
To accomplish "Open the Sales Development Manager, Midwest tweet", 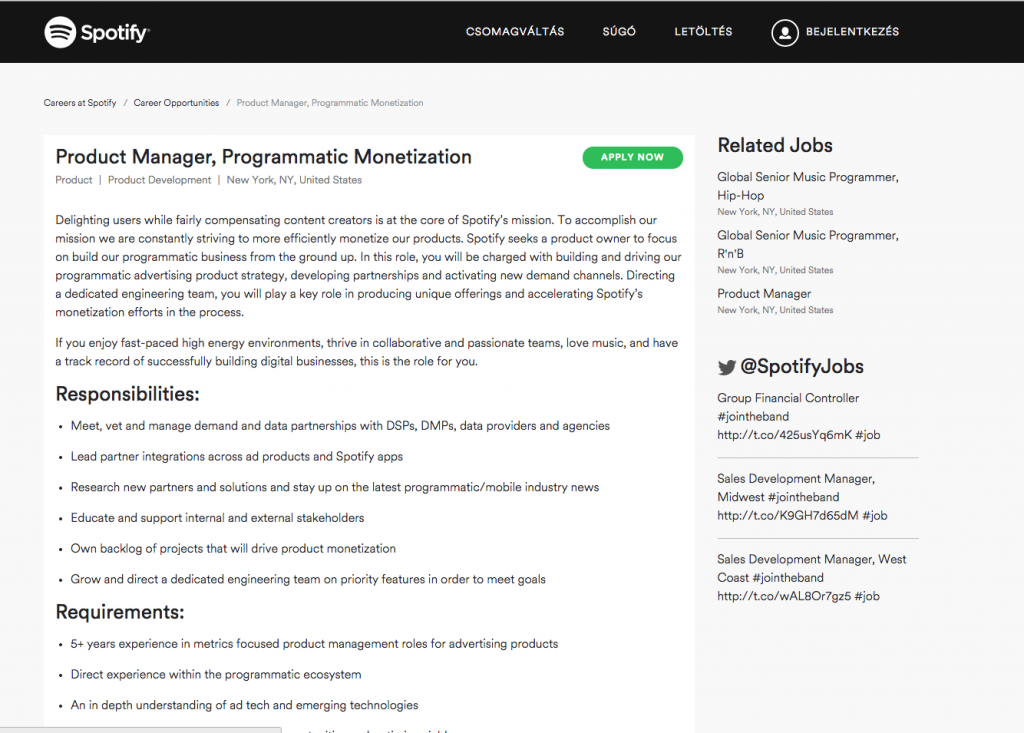I will [x=802, y=497].
